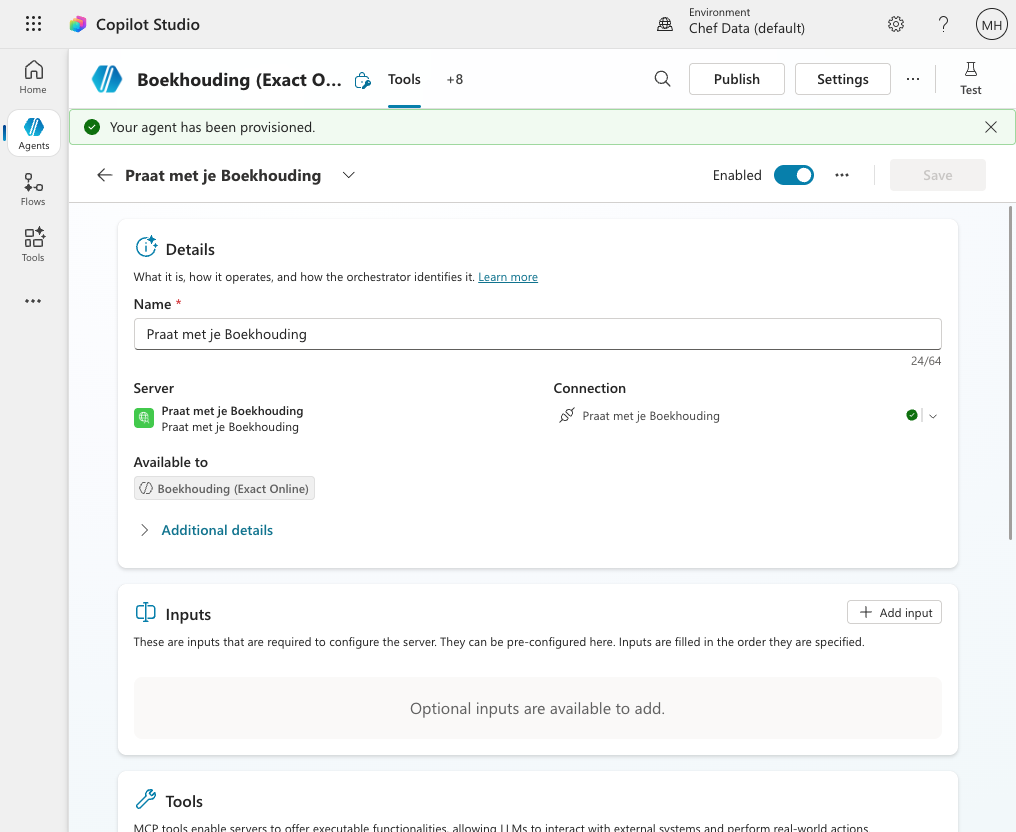Click the green success check in banner

point(92,127)
